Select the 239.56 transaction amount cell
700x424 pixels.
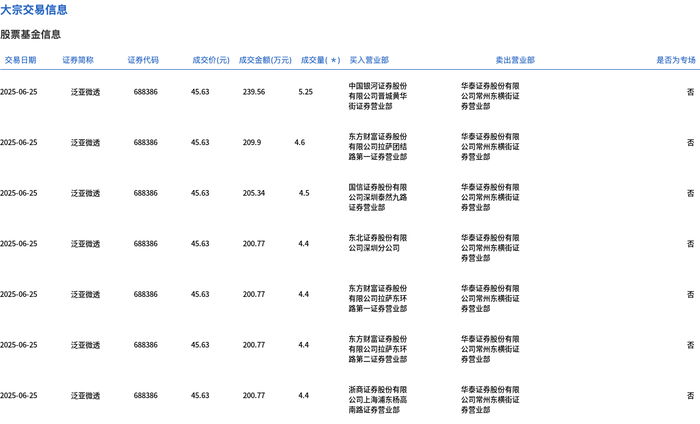[x=254, y=92]
